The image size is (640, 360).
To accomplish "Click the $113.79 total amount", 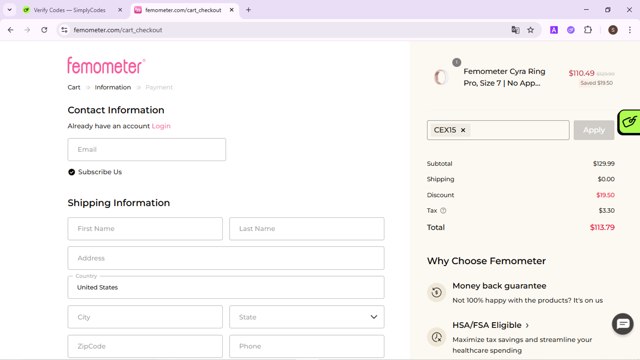I will tap(602, 227).
